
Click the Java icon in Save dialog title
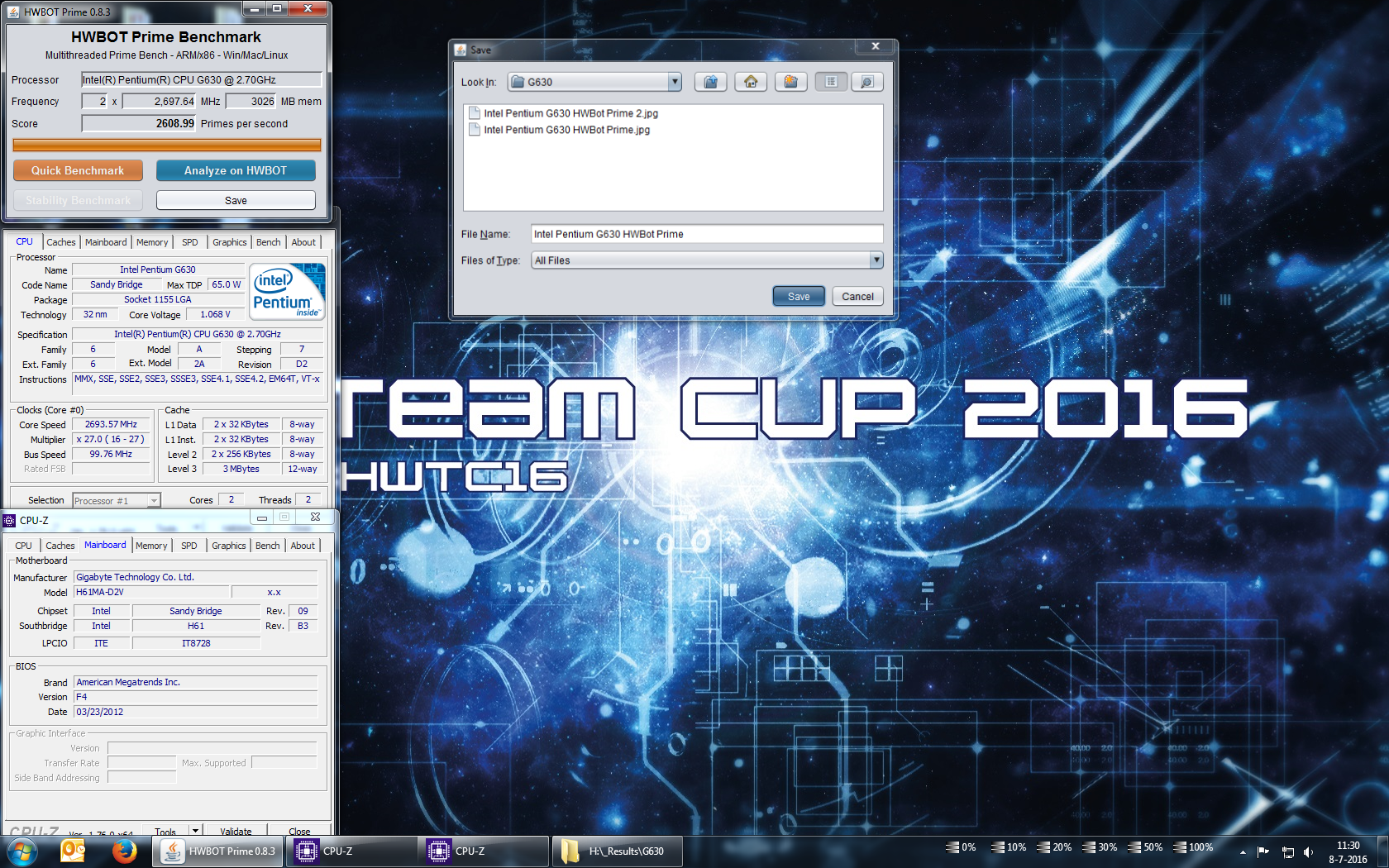pos(461,50)
